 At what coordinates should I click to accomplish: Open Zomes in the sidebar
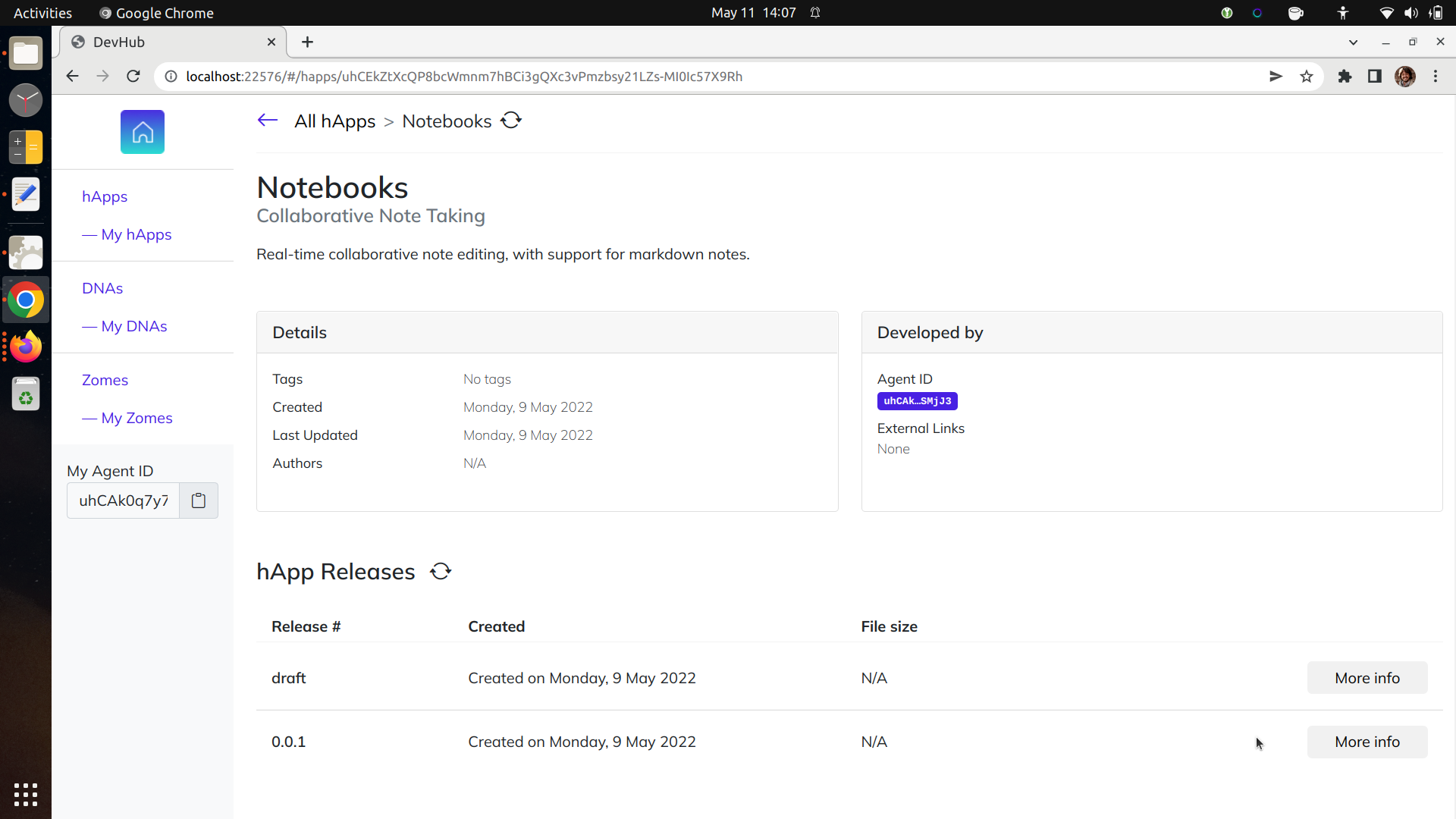point(105,380)
